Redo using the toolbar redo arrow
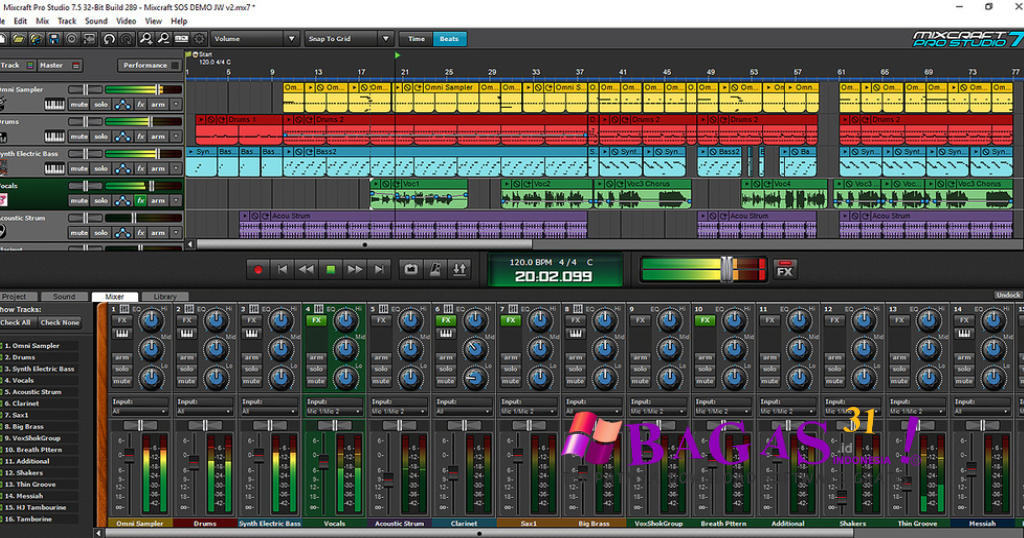 coord(126,39)
